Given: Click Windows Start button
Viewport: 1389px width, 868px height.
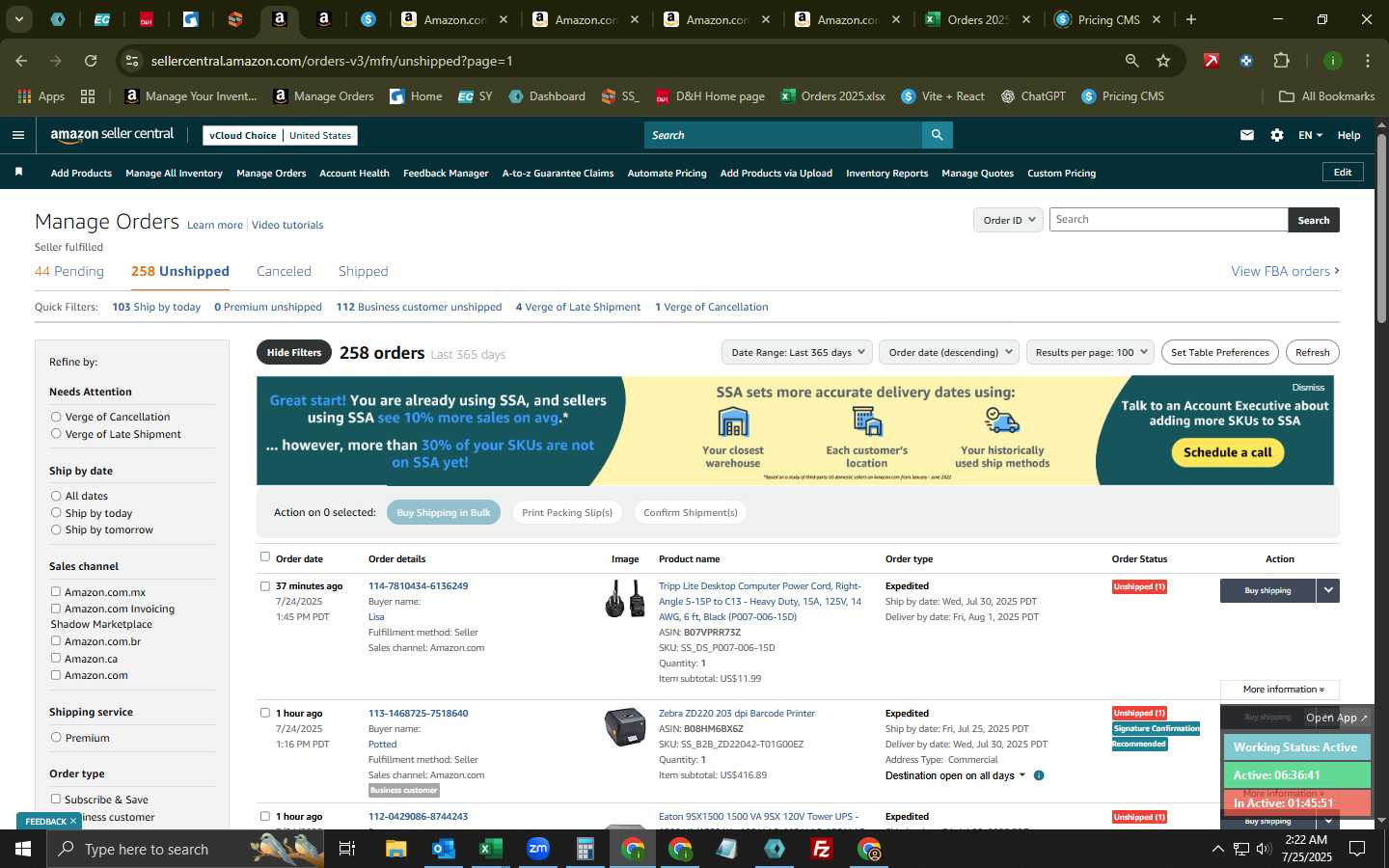Looking at the screenshot, I should [23, 849].
